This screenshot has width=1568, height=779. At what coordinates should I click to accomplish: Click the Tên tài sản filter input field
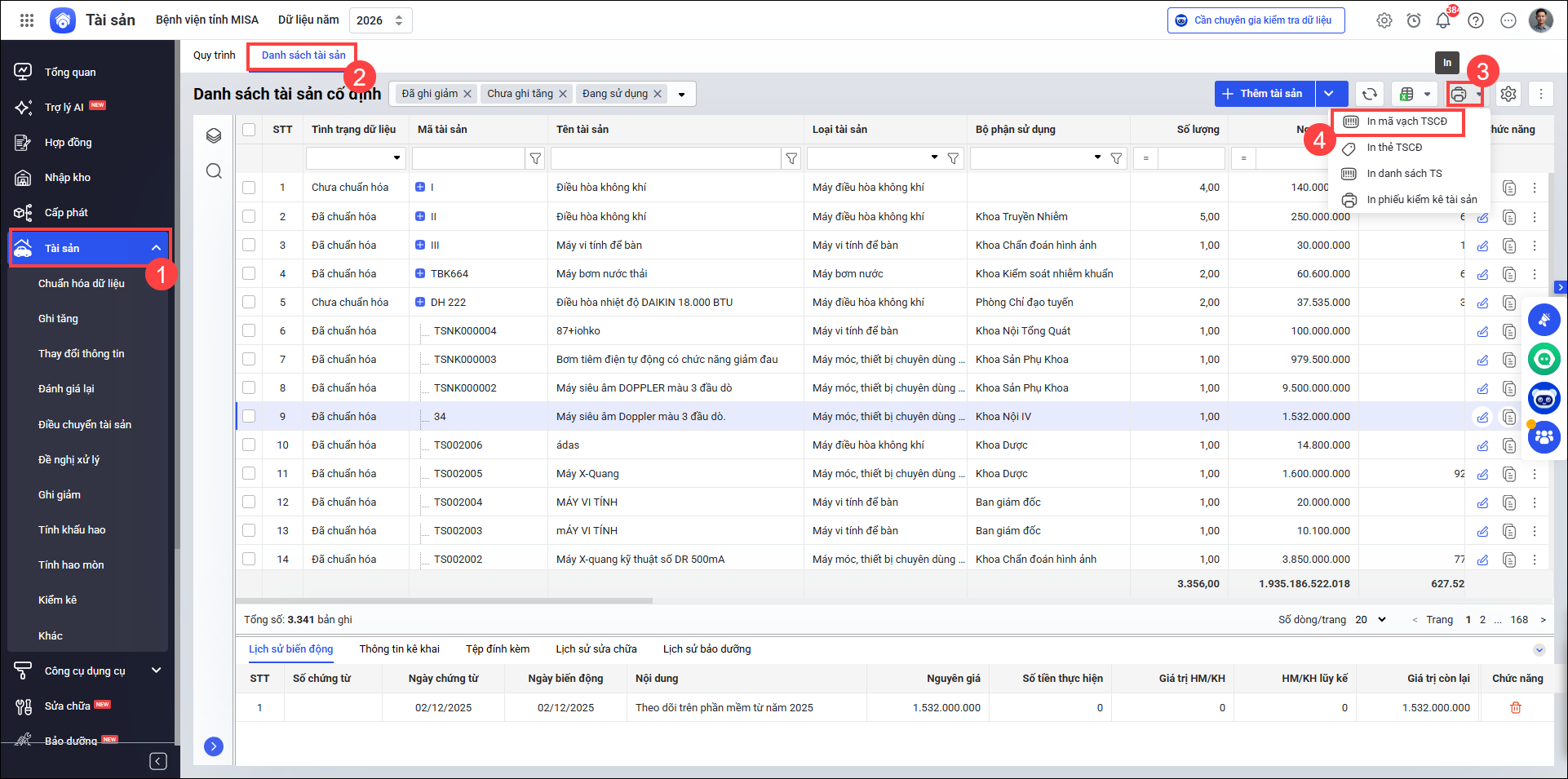point(665,158)
